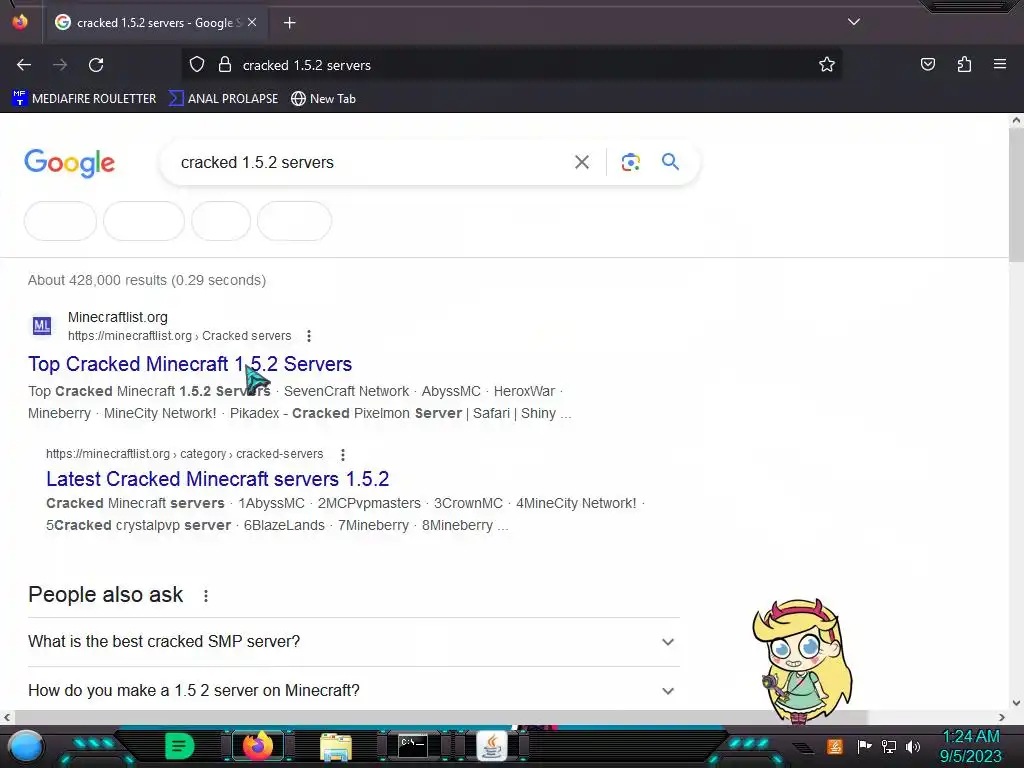Screen dimensions: 1024x768
Task: Open MEDIAFIRE ROULETTER bookmark
Action: tap(84, 99)
